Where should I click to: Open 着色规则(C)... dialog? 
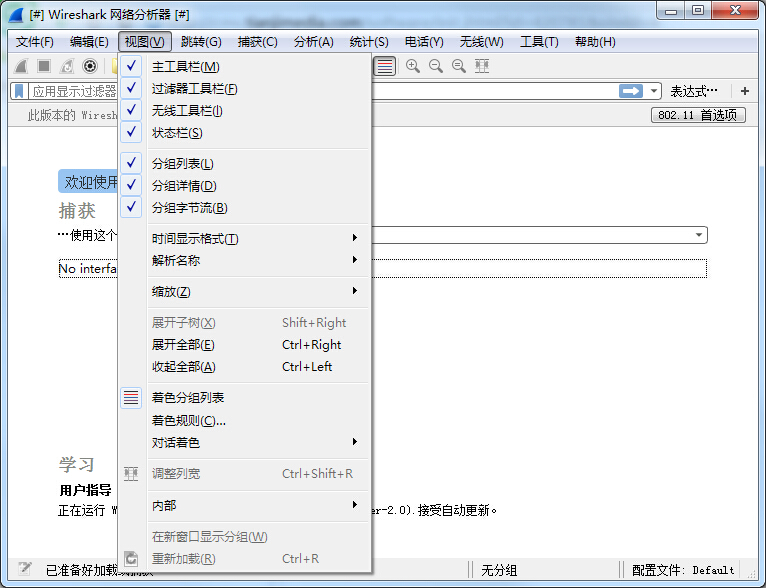pyautogui.click(x=244, y=420)
